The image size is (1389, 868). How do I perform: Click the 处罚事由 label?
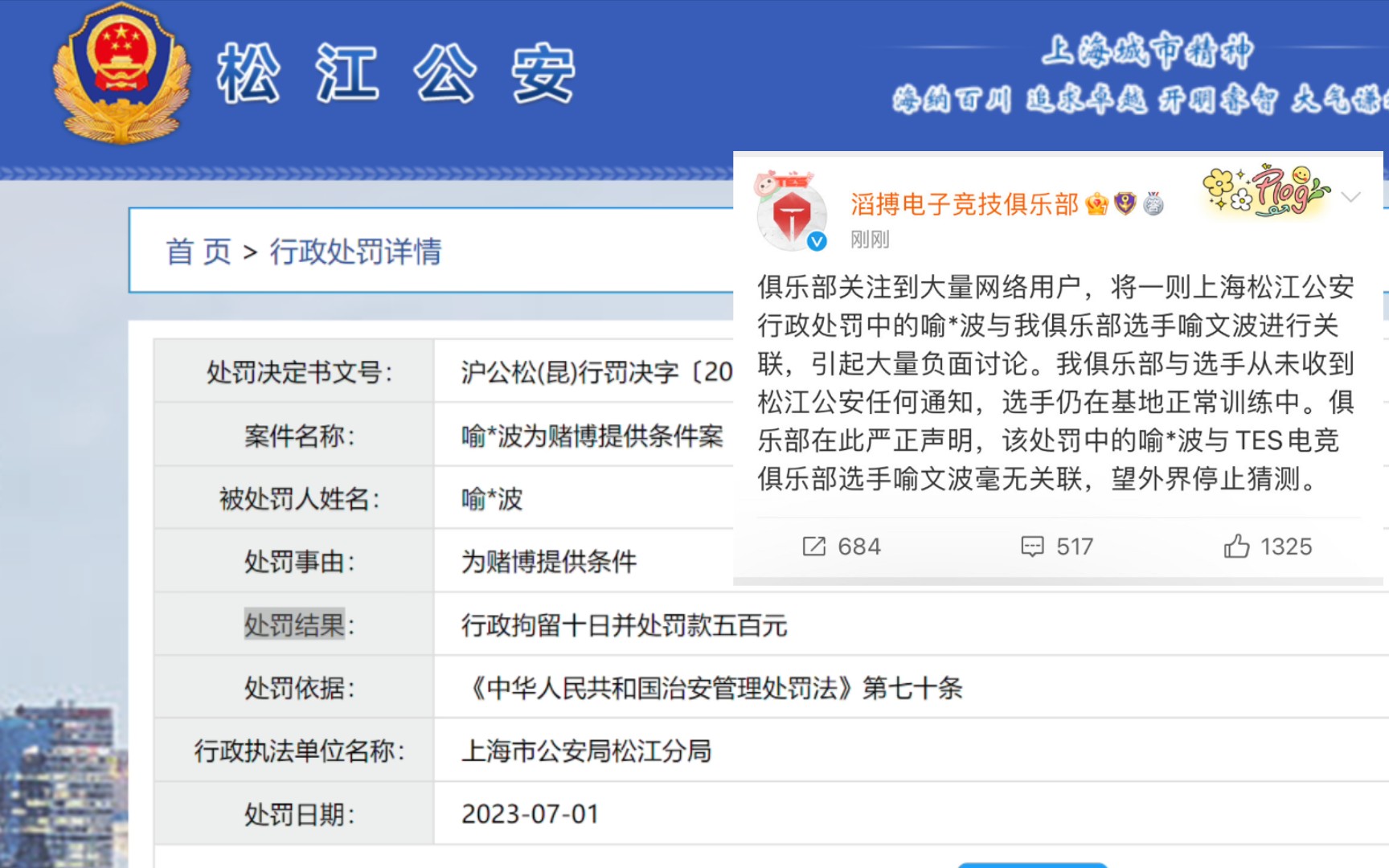300,562
